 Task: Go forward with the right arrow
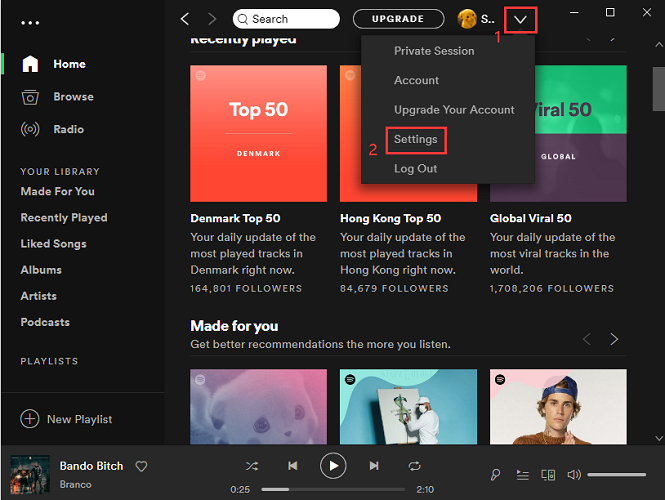(x=212, y=19)
